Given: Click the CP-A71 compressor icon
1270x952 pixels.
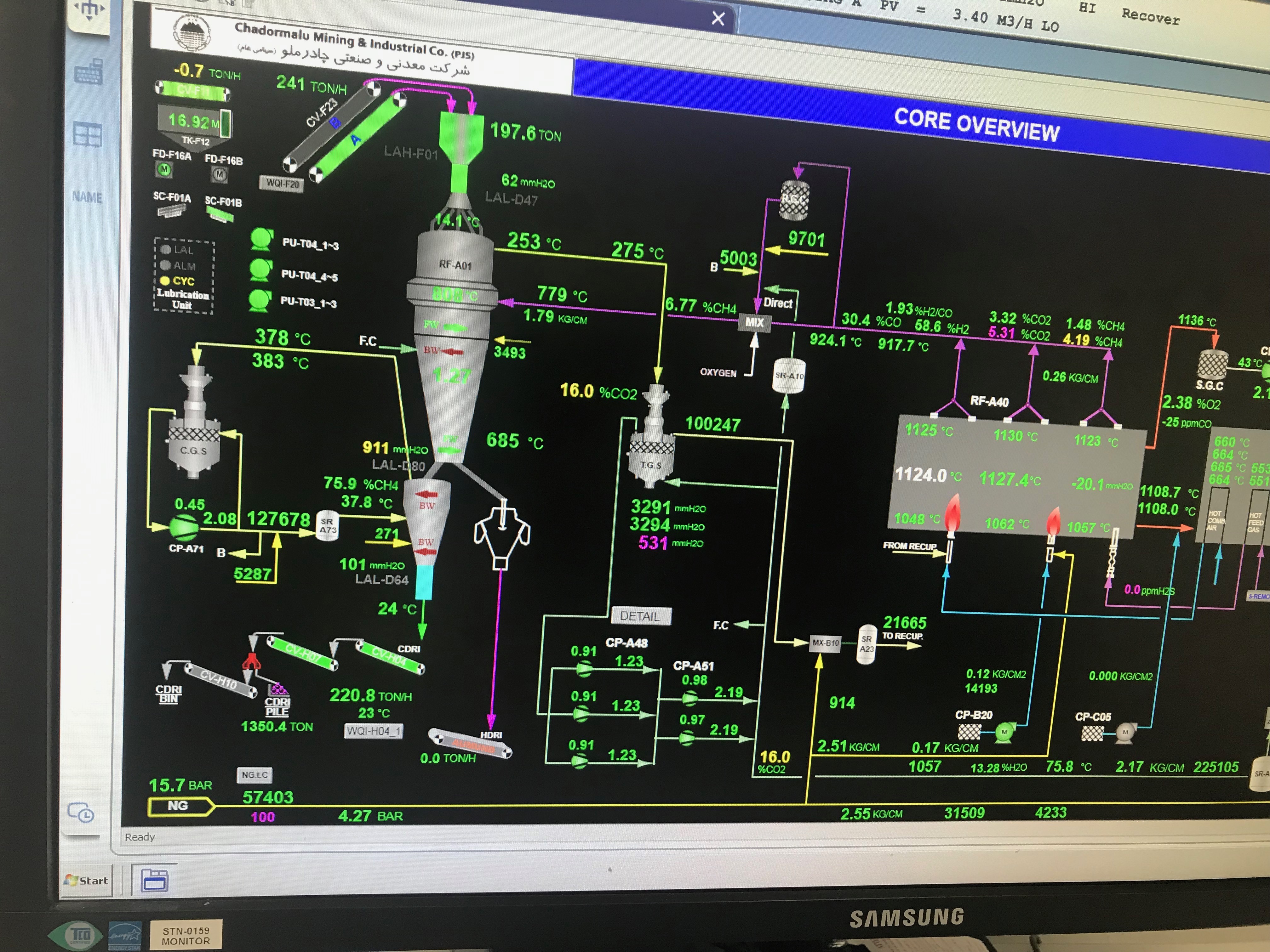Looking at the screenshot, I should (x=184, y=528).
